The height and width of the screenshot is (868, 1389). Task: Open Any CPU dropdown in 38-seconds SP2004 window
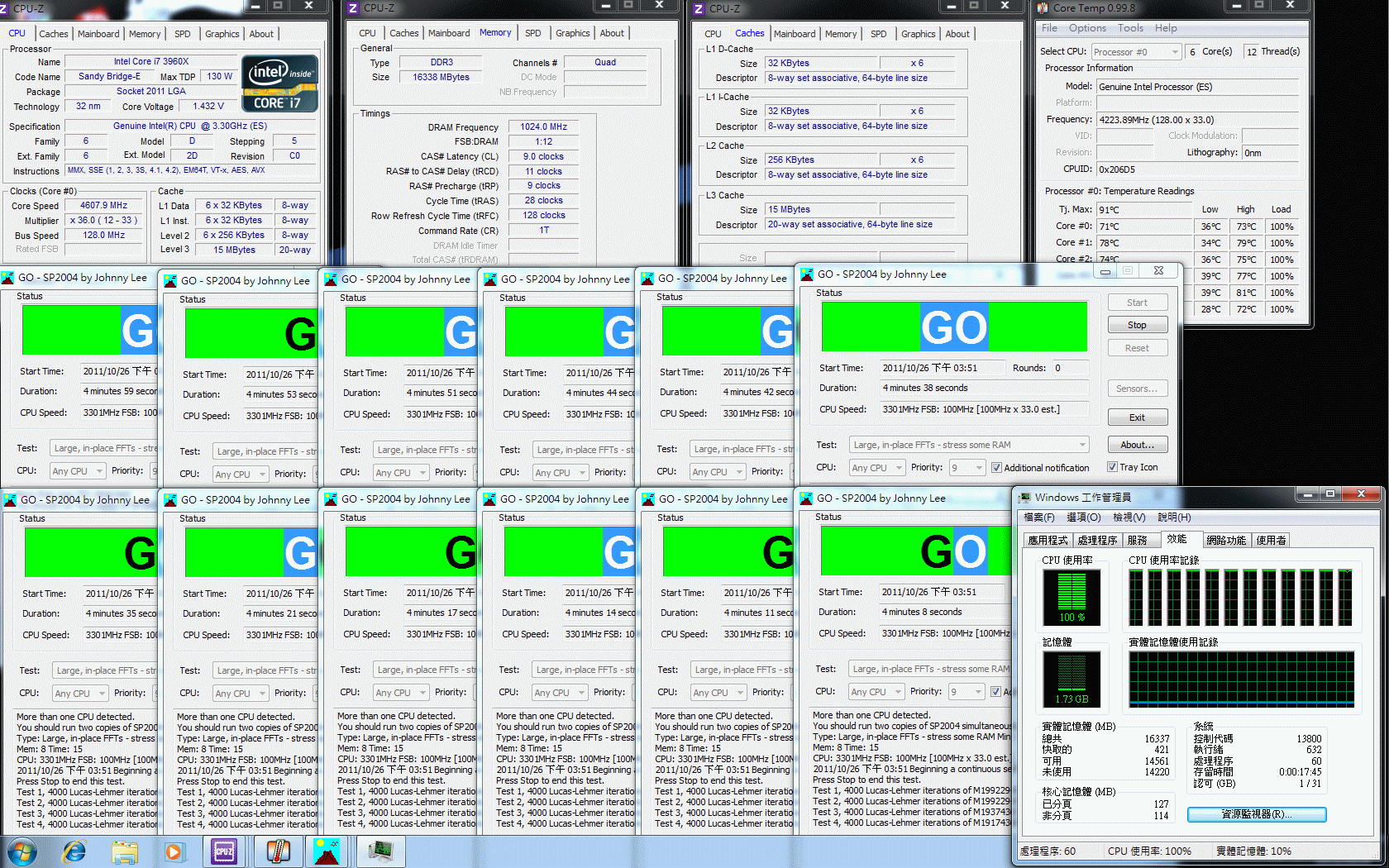pos(876,468)
